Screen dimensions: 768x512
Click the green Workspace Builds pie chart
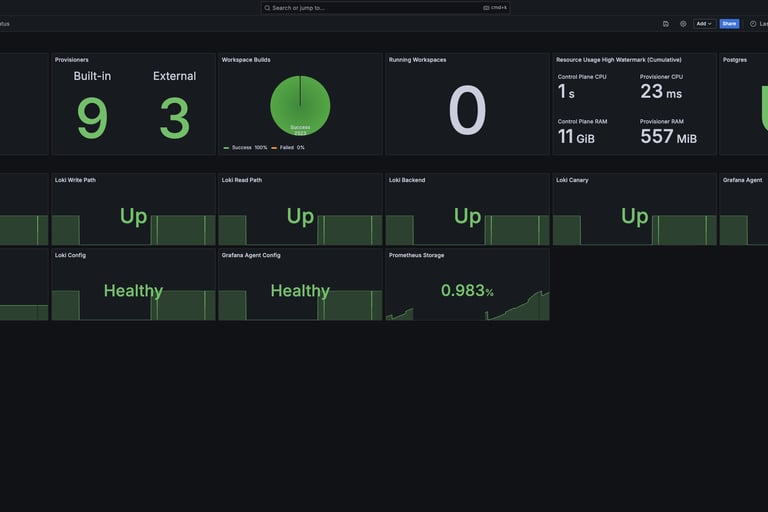300,105
